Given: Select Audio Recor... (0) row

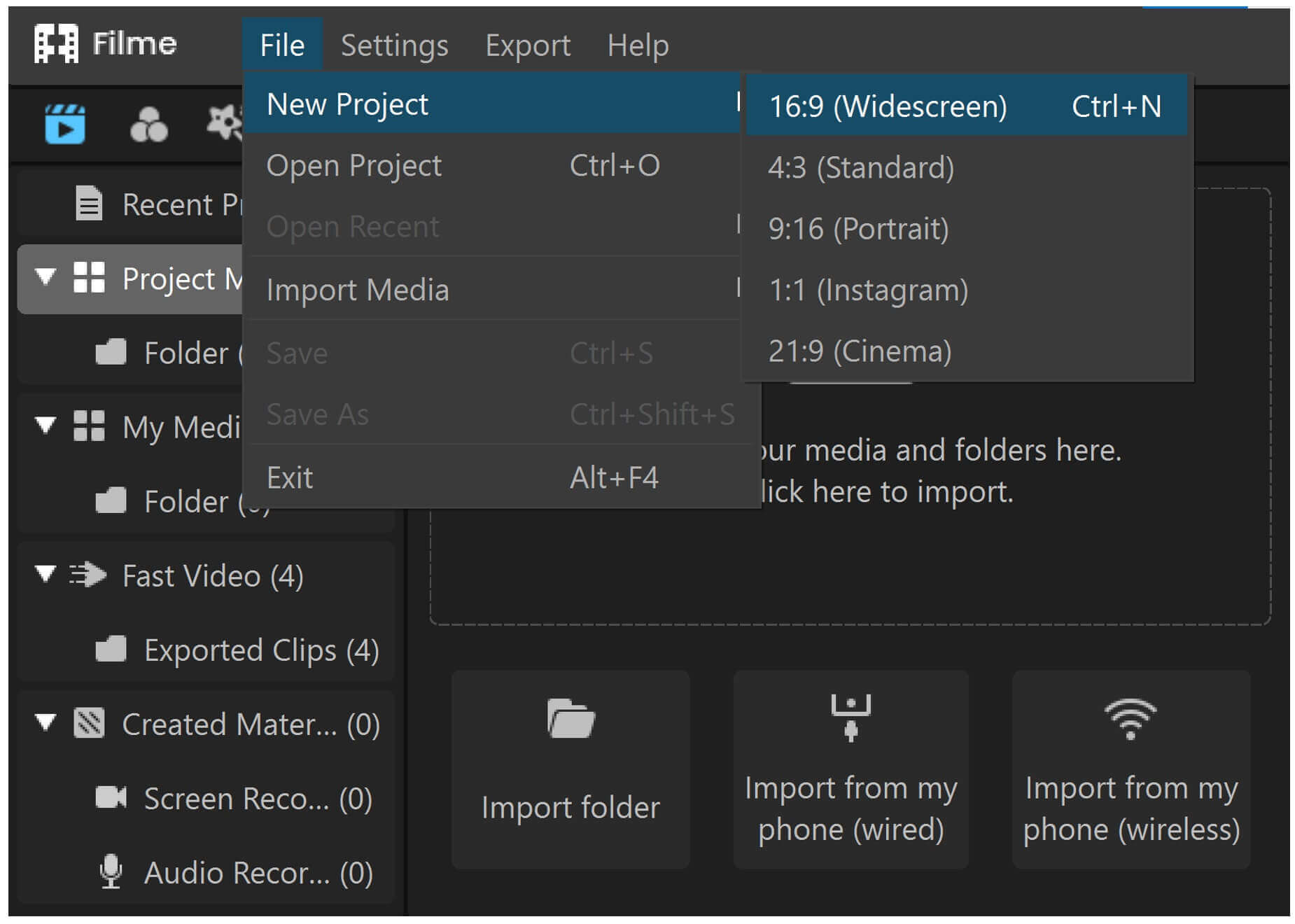Looking at the screenshot, I should (x=206, y=871).
